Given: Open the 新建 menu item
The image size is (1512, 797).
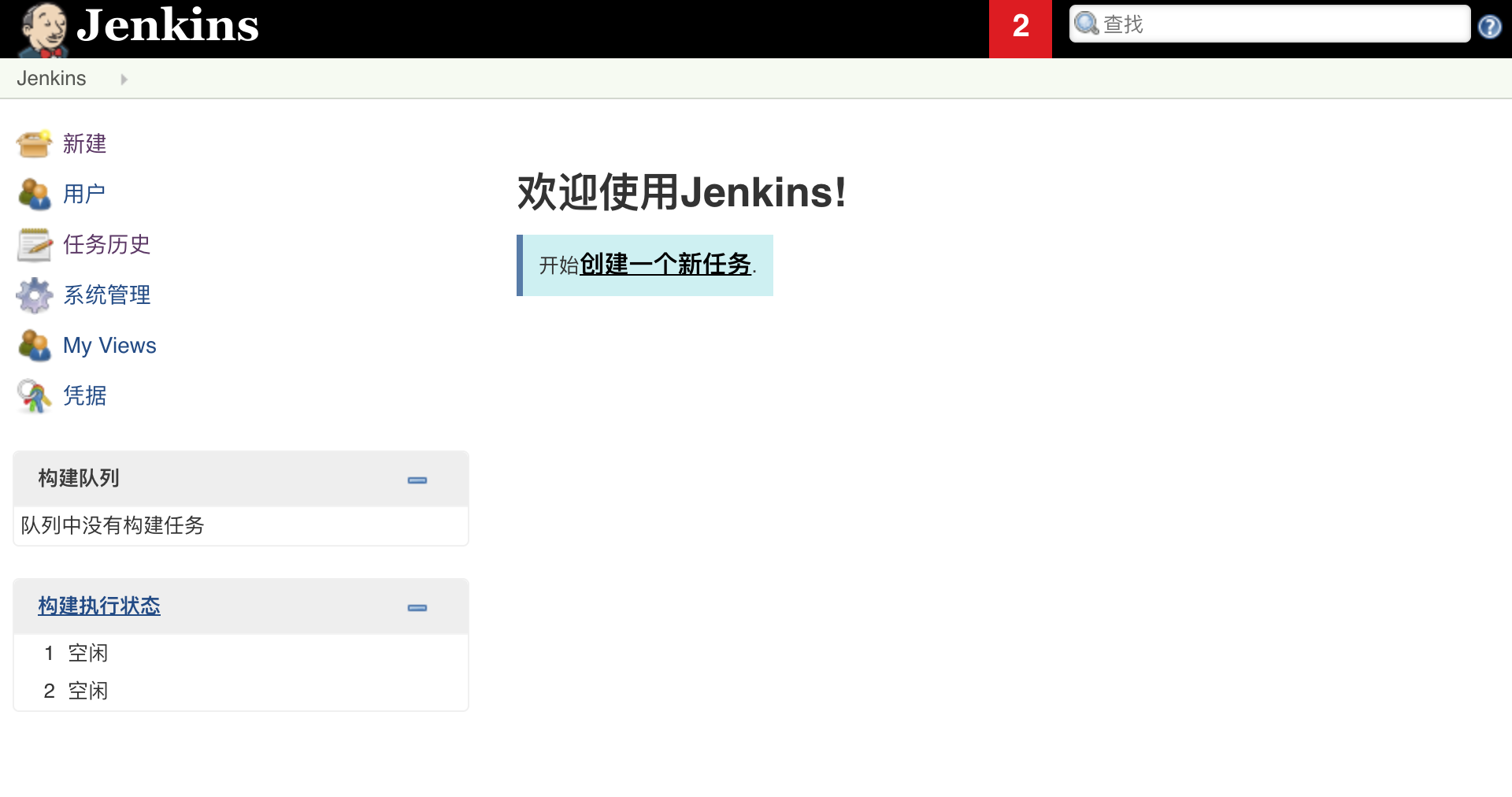Looking at the screenshot, I should (x=84, y=144).
